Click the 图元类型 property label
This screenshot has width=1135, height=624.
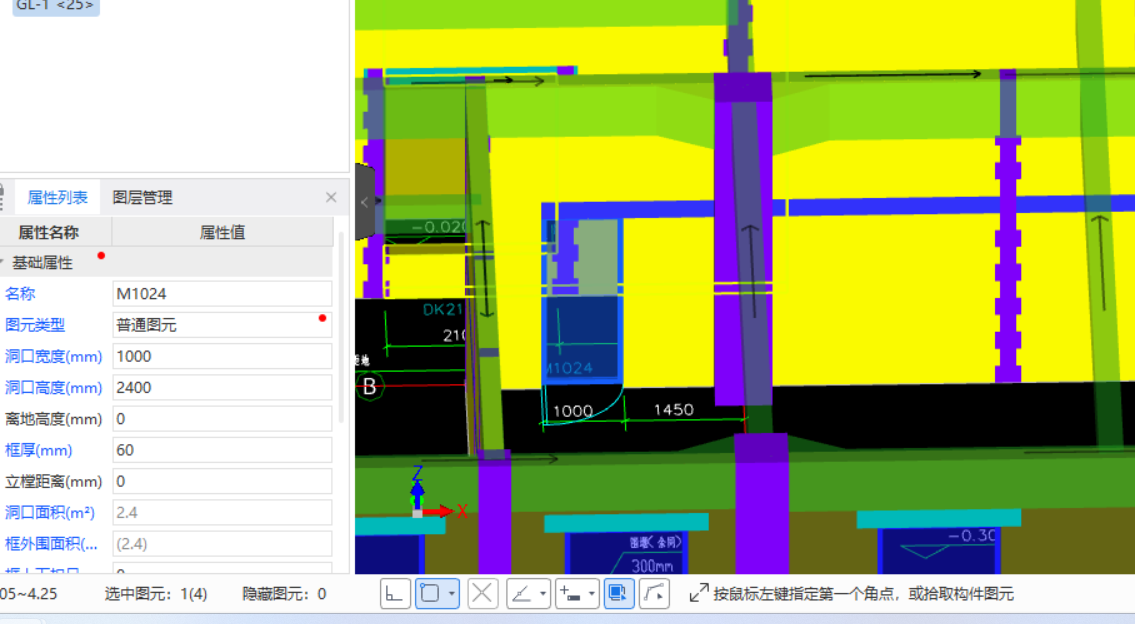tap(35, 325)
